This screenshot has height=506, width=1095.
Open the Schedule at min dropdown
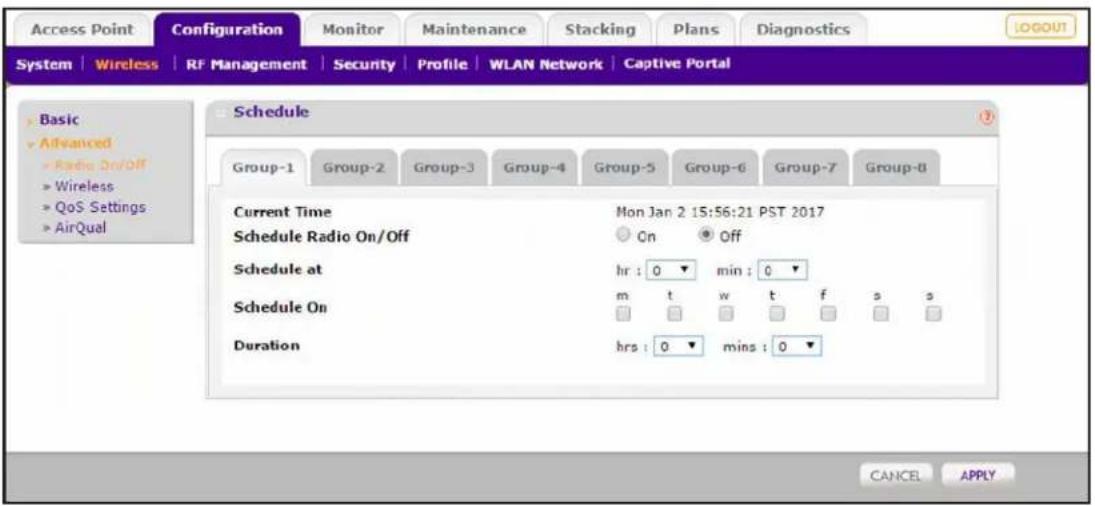click(783, 270)
